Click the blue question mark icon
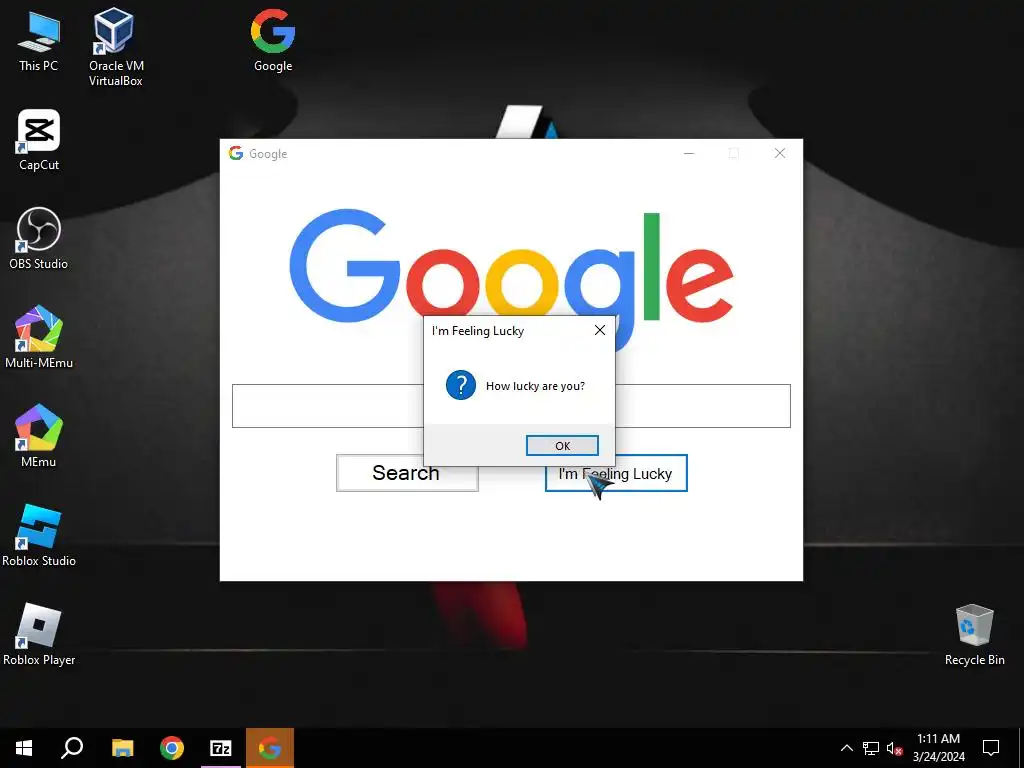The height and width of the screenshot is (768, 1024). pos(460,385)
